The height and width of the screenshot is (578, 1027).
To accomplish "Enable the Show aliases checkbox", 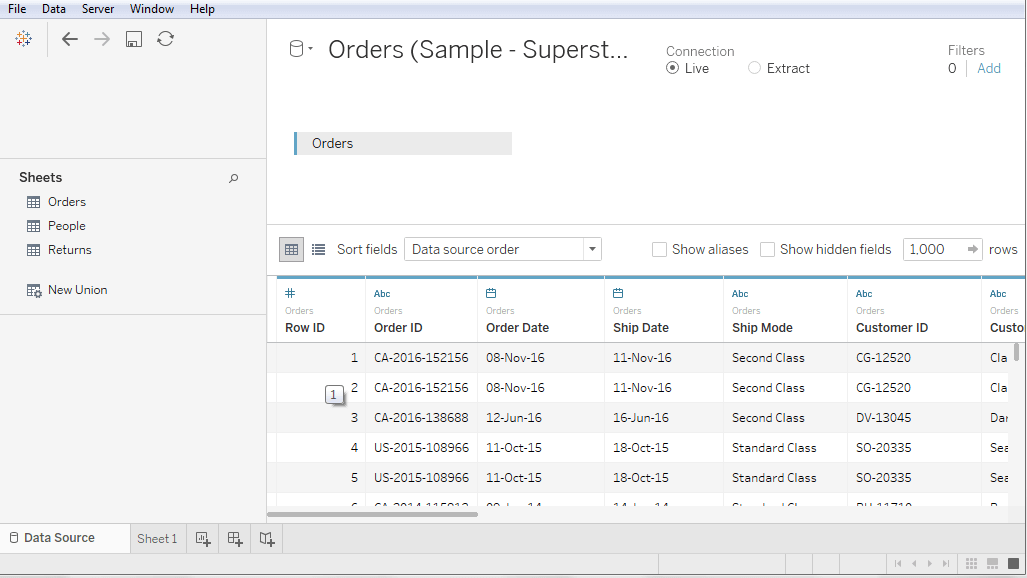I will coord(660,250).
